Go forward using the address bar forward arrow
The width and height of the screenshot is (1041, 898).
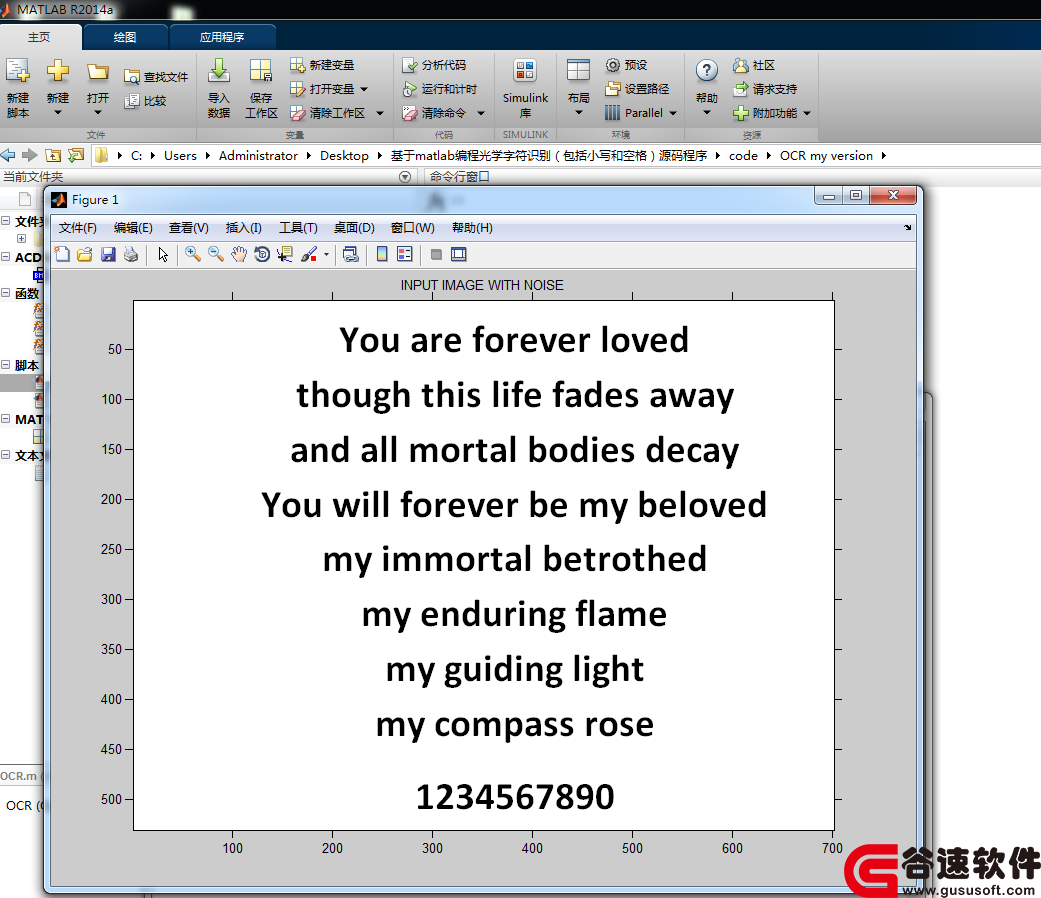(x=29, y=155)
